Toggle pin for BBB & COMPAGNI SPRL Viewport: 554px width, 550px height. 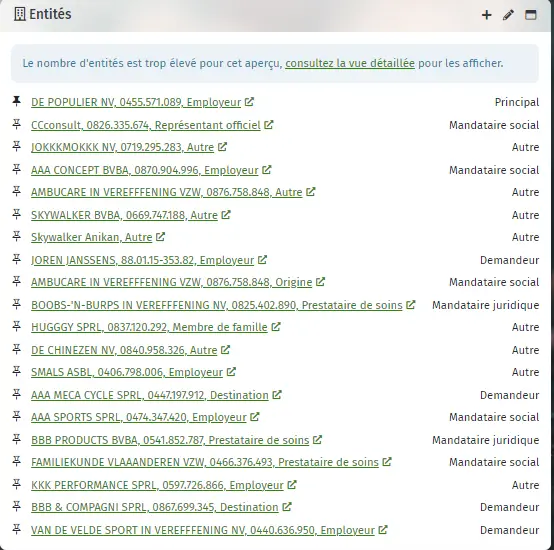[17, 507]
